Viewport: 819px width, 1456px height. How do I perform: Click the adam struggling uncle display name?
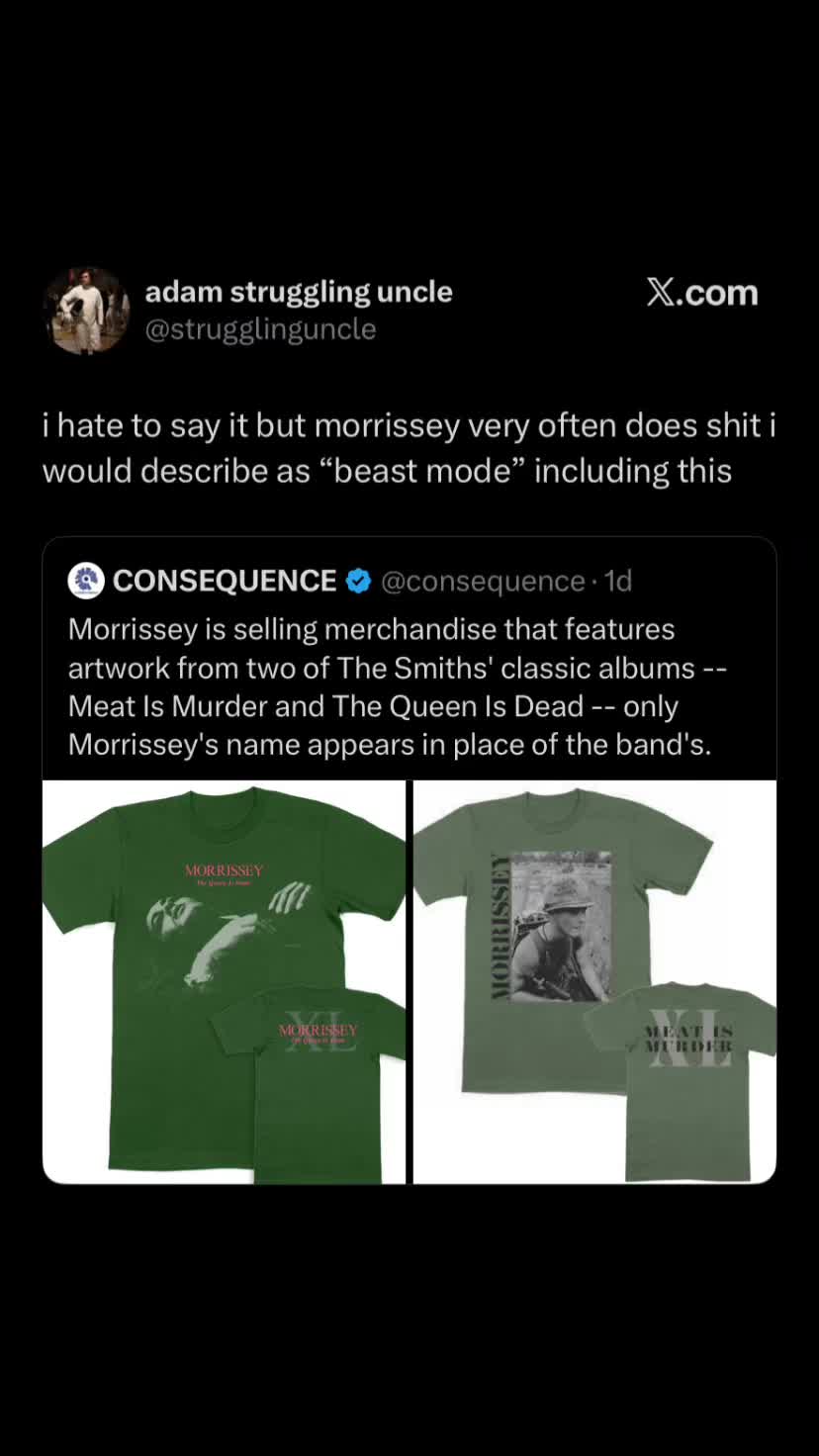point(299,292)
